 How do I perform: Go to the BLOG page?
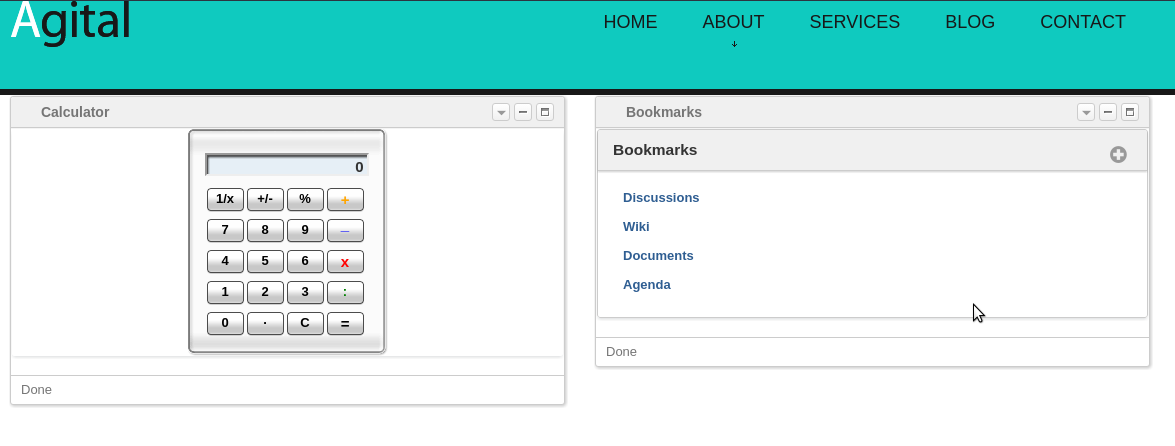click(970, 22)
